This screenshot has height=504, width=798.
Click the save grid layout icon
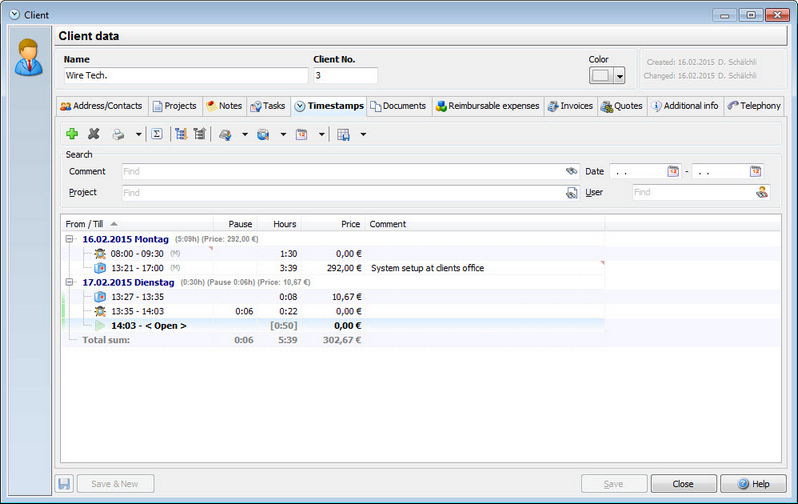point(344,134)
